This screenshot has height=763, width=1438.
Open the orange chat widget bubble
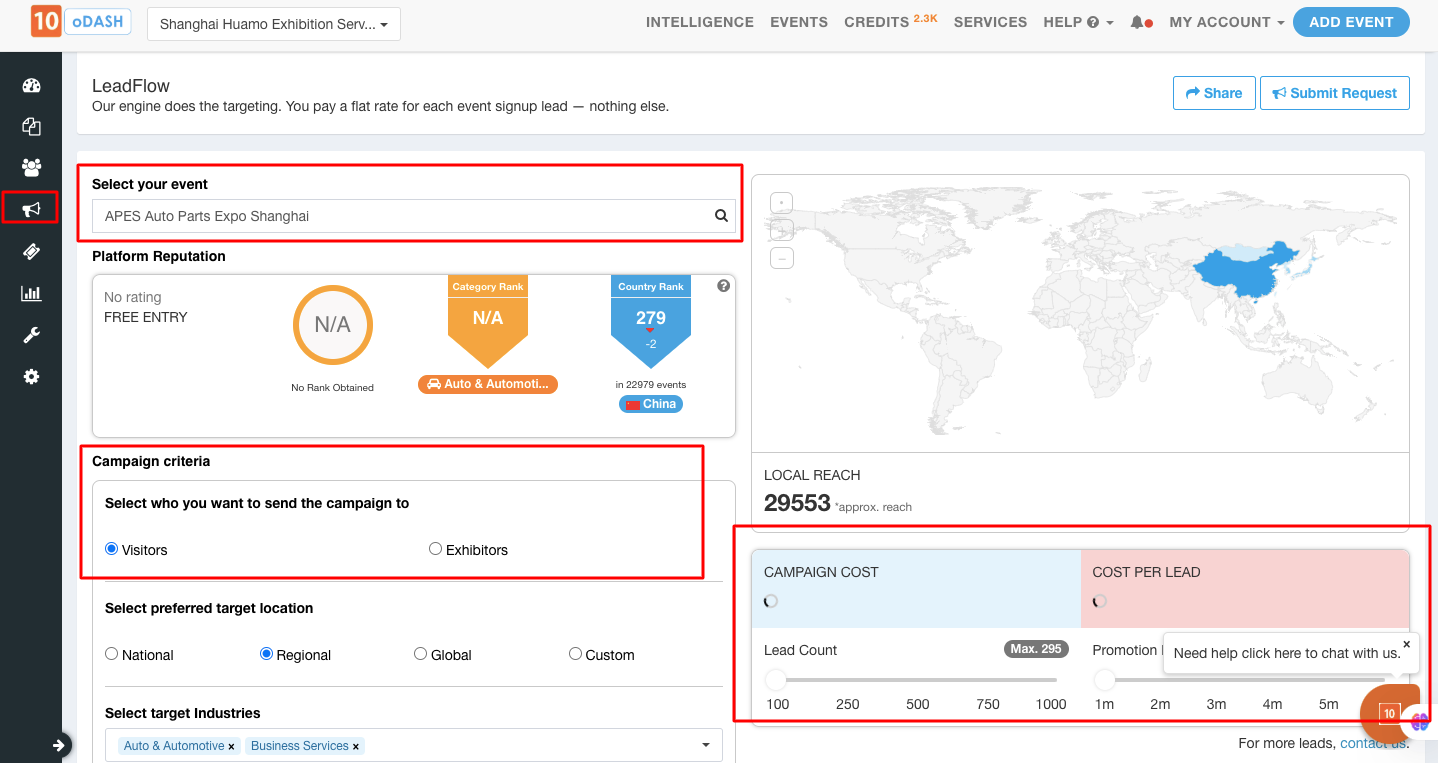pyautogui.click(x=1390, y=713)
